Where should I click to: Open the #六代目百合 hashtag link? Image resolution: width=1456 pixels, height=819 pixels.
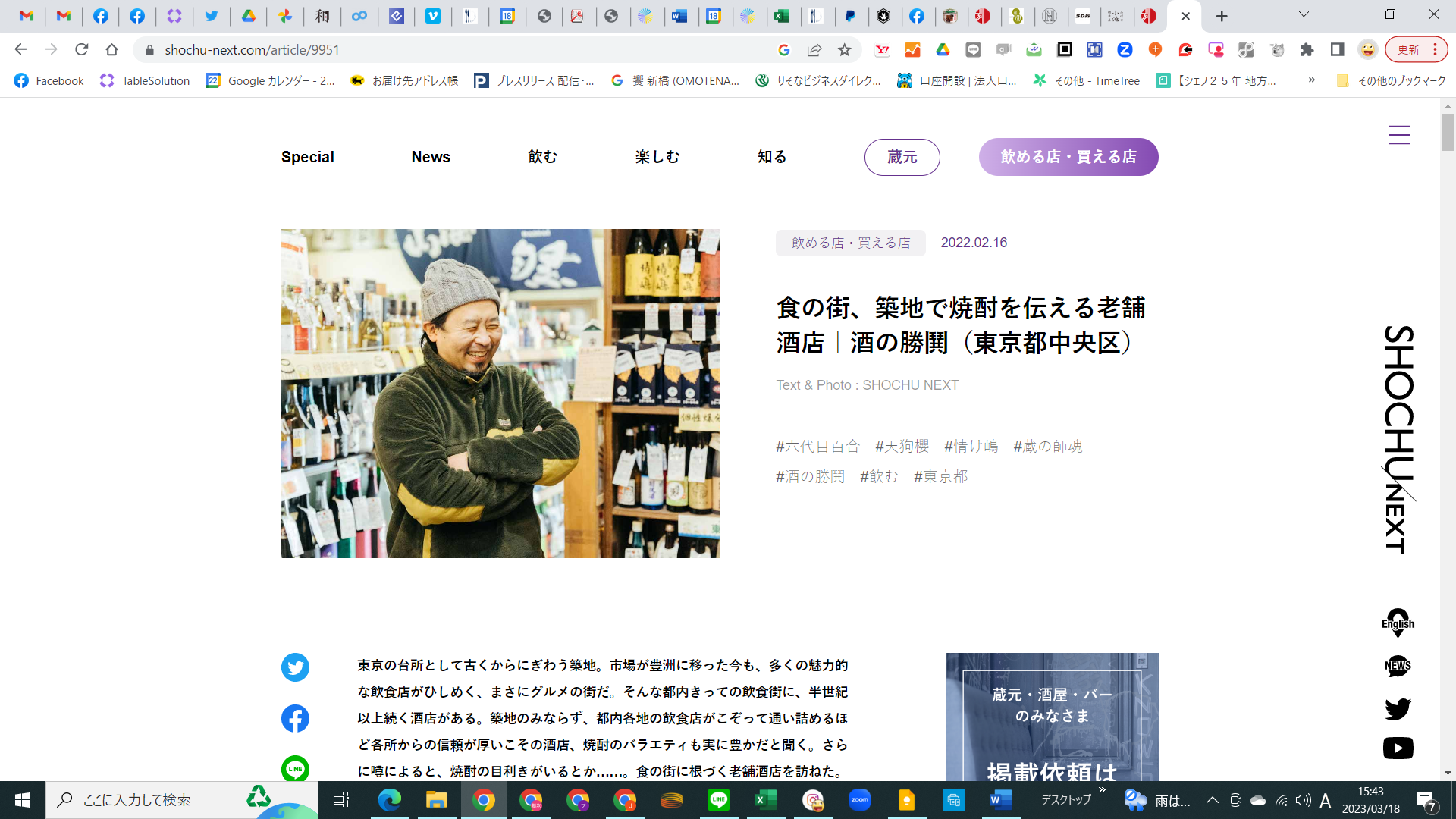(817, 447)
